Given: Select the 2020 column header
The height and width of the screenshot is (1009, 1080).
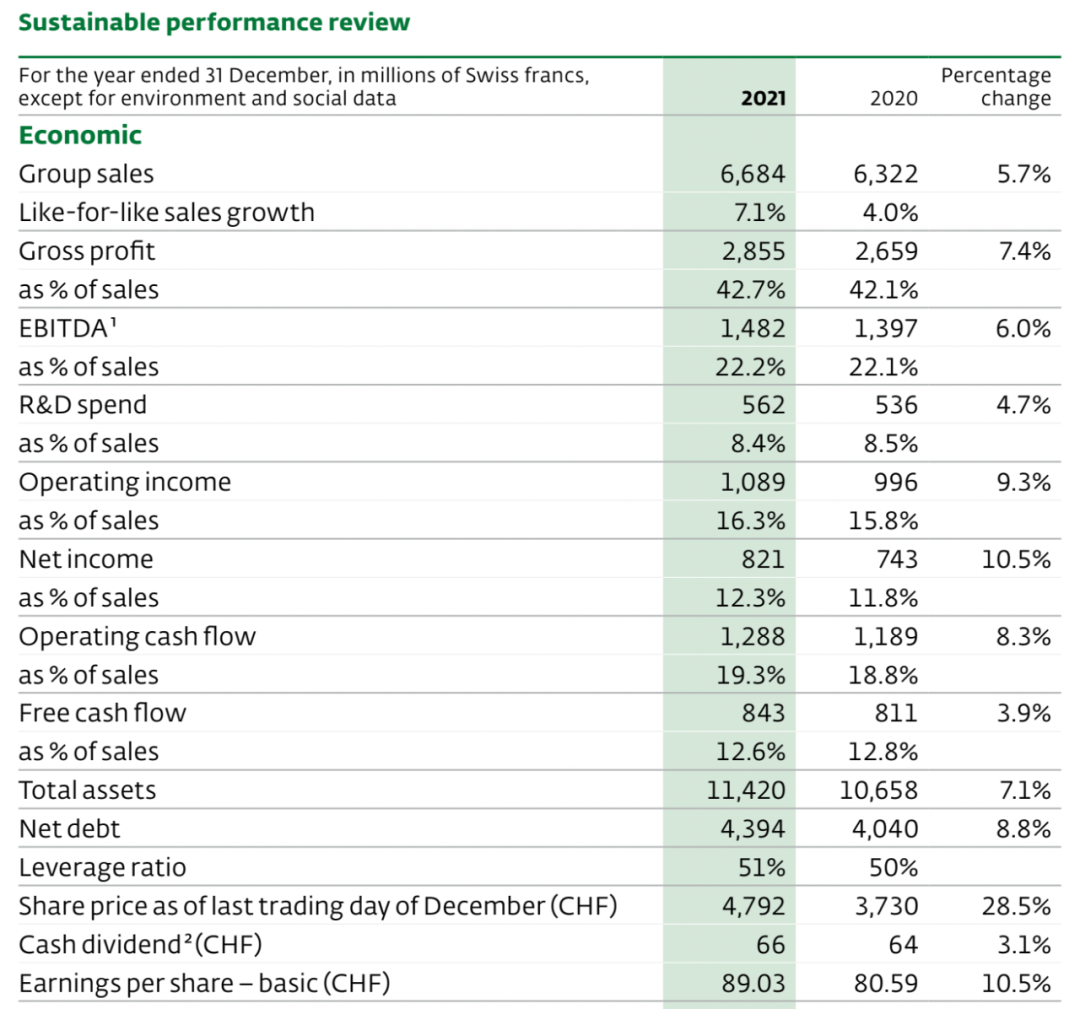Looking at the screenshot, I should coord(893,98).
